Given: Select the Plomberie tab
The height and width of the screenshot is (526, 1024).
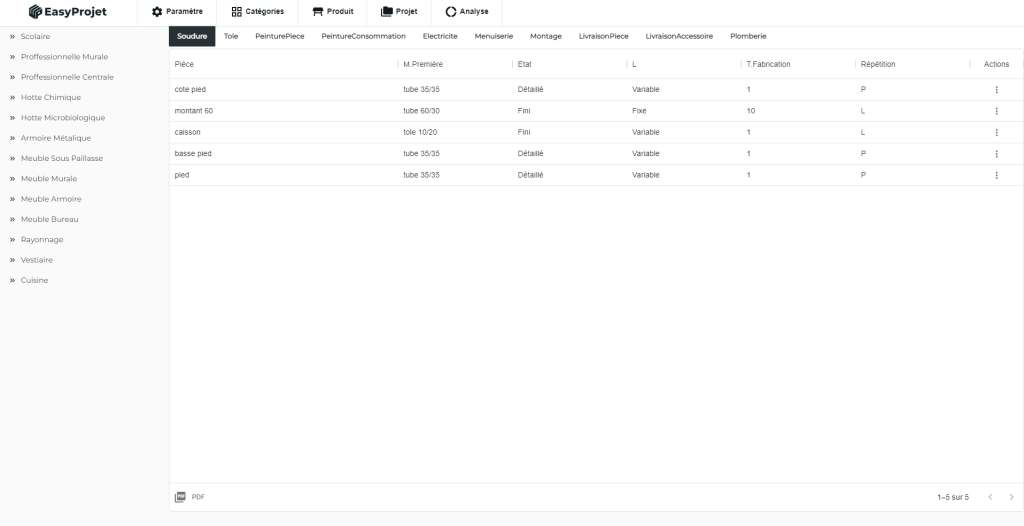Looking at the screenshot, I should pyautogui.click(x=748, y=36).
